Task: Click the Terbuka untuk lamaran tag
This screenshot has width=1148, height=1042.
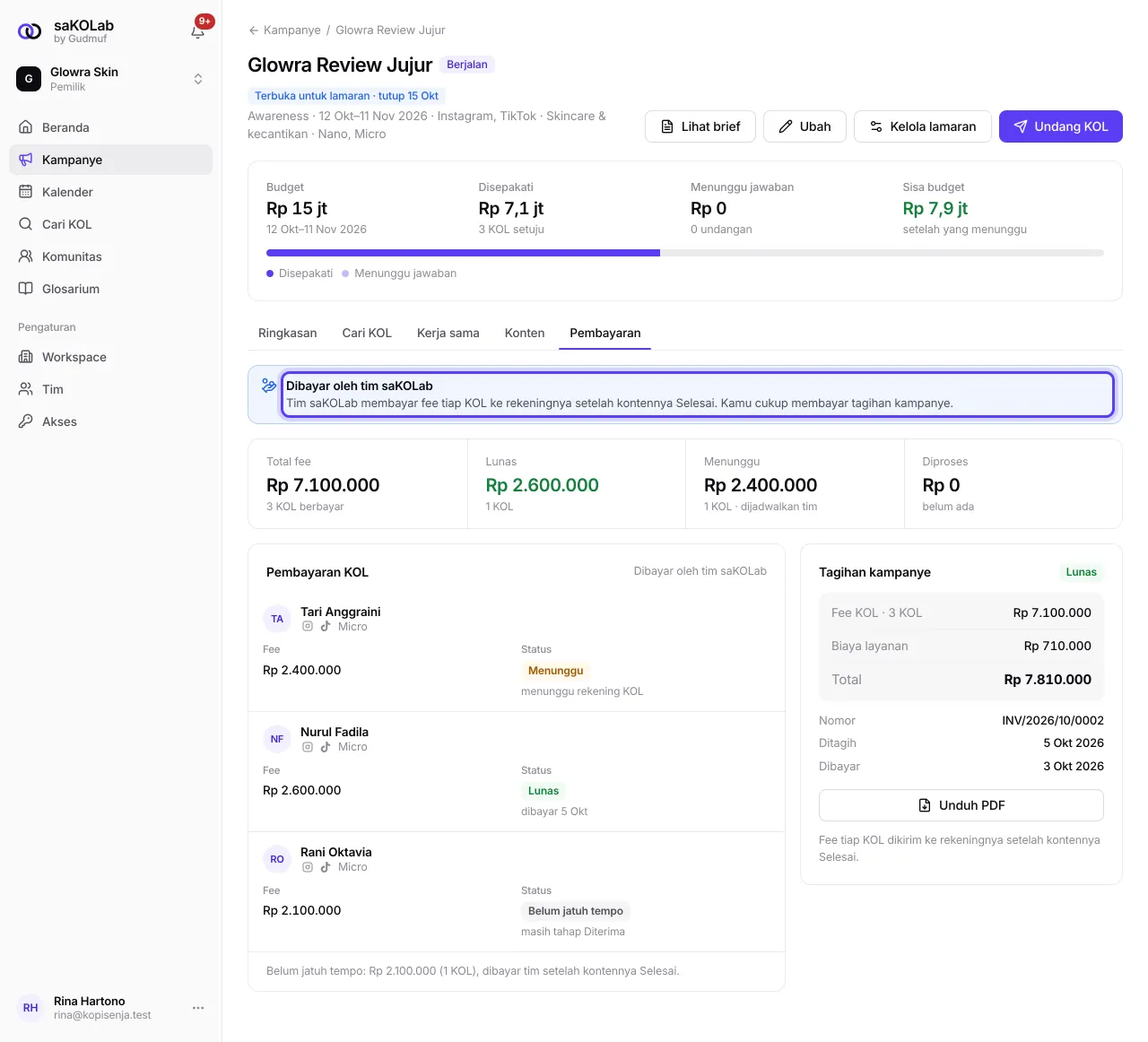Action: coord(346,96)
